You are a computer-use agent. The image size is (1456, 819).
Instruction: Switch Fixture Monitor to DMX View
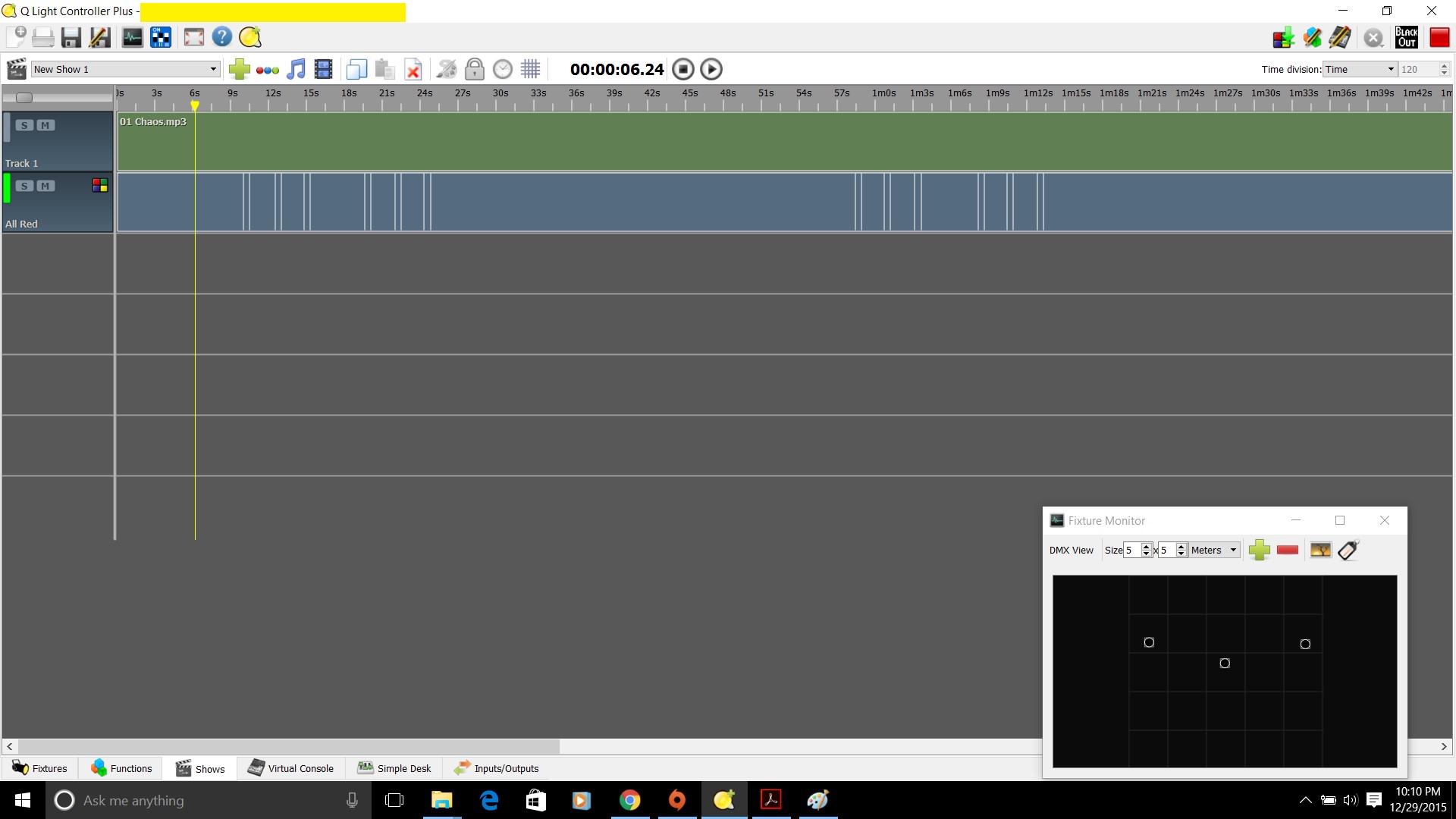[x=1071, y=551]
